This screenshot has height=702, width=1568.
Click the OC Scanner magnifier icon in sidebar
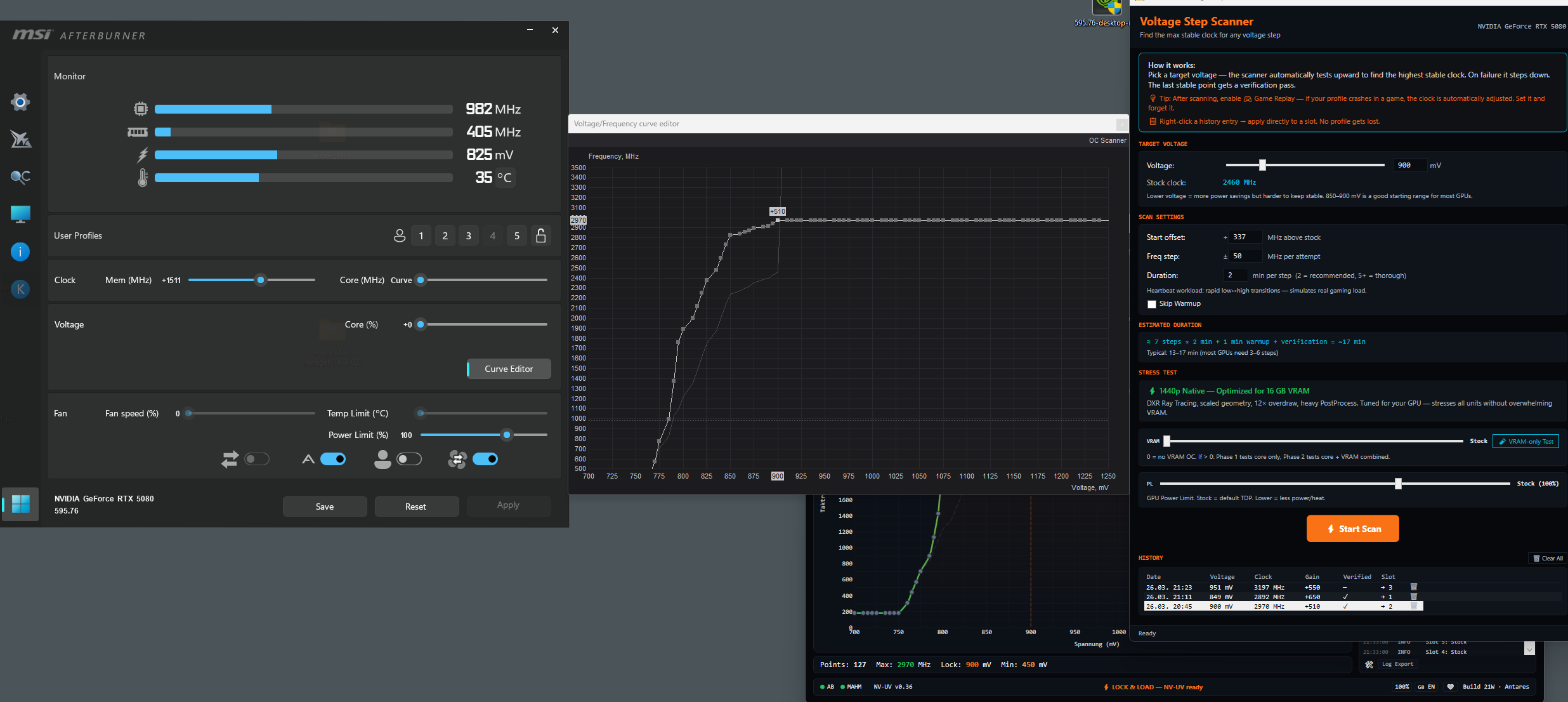tap(20, 177)
